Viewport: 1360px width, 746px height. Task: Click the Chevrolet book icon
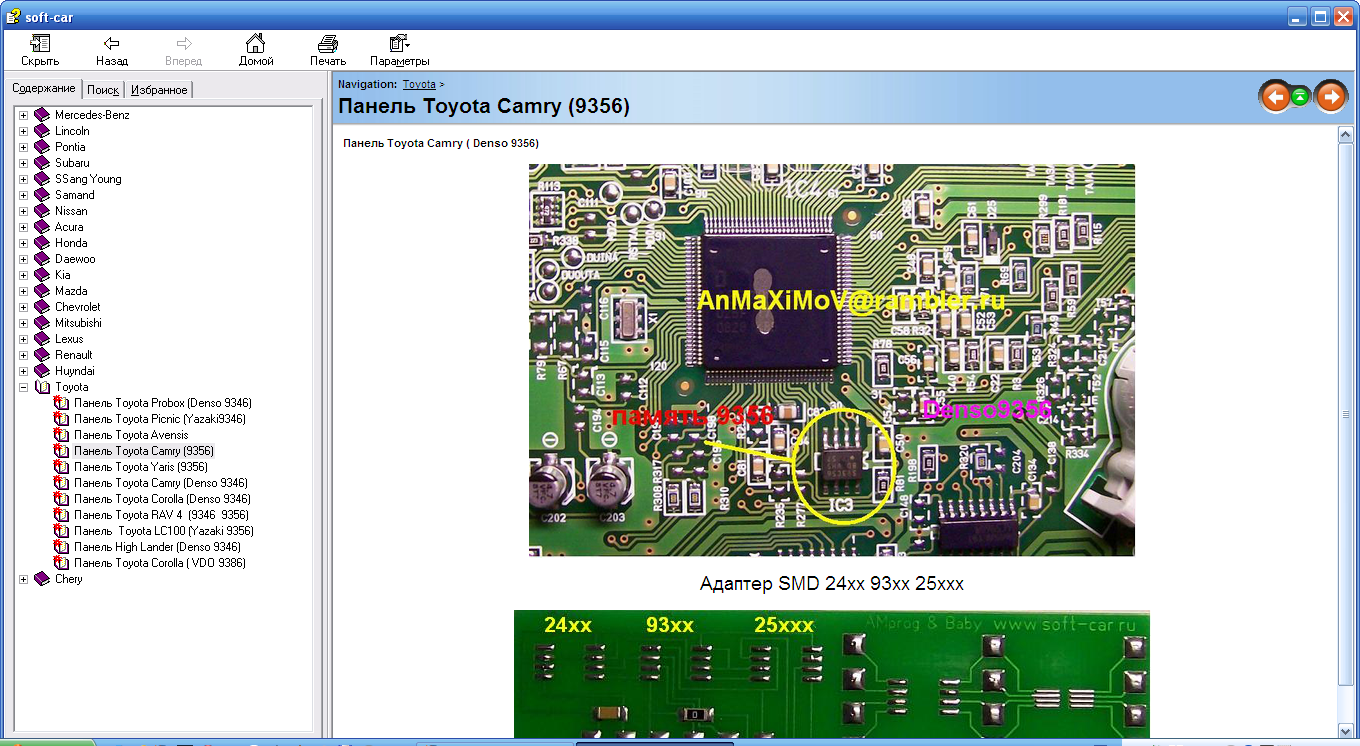point(42,307)
